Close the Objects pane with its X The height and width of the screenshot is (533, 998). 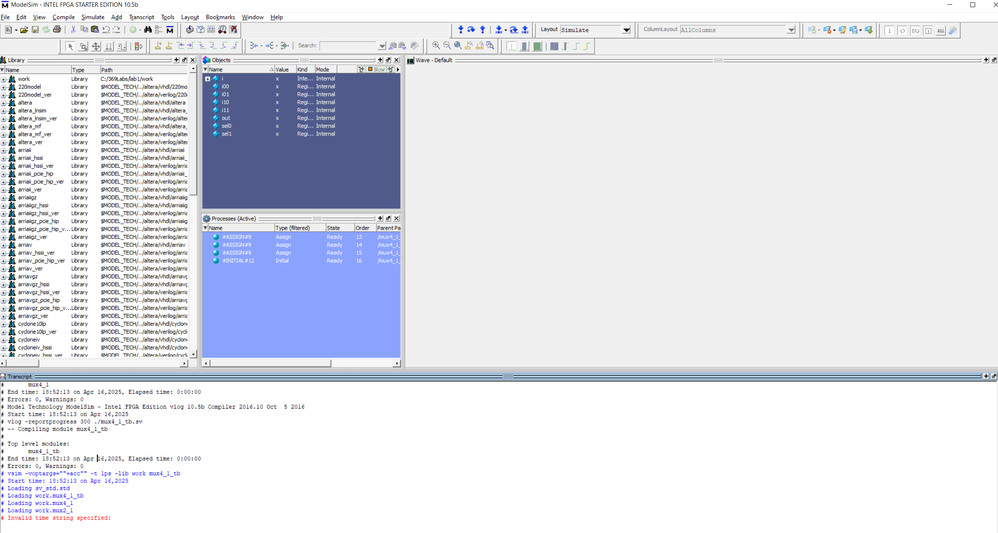[397, 60]
